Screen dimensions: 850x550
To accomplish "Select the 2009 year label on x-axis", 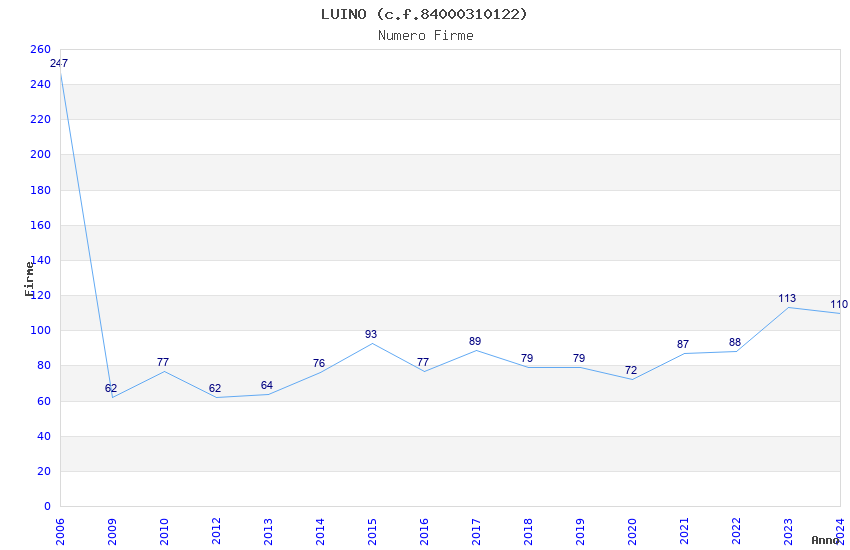I will (x=112, y=531).
